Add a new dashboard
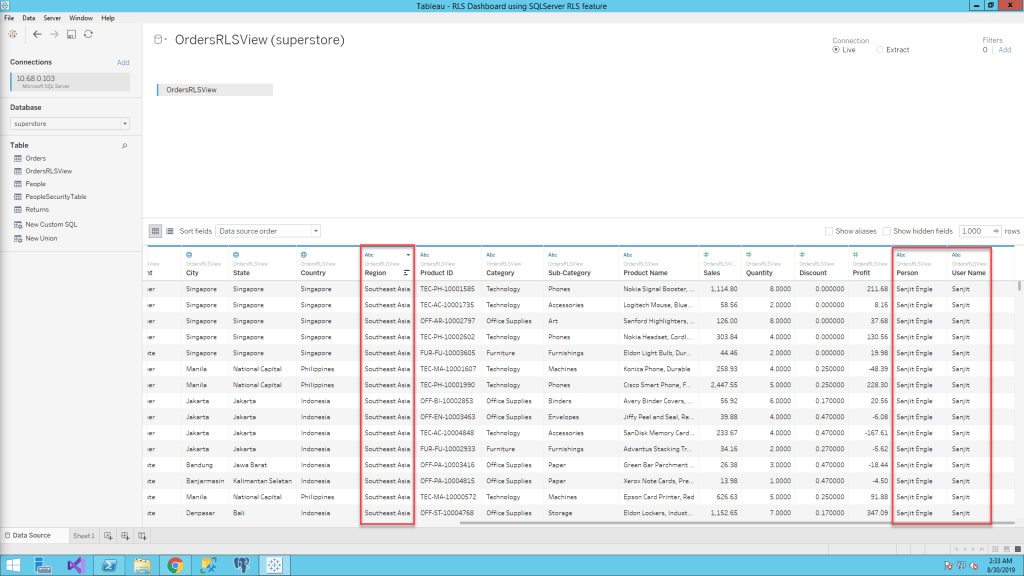Image resolution: width=1024 pixels, height=576 pixels. pos(125,536)
